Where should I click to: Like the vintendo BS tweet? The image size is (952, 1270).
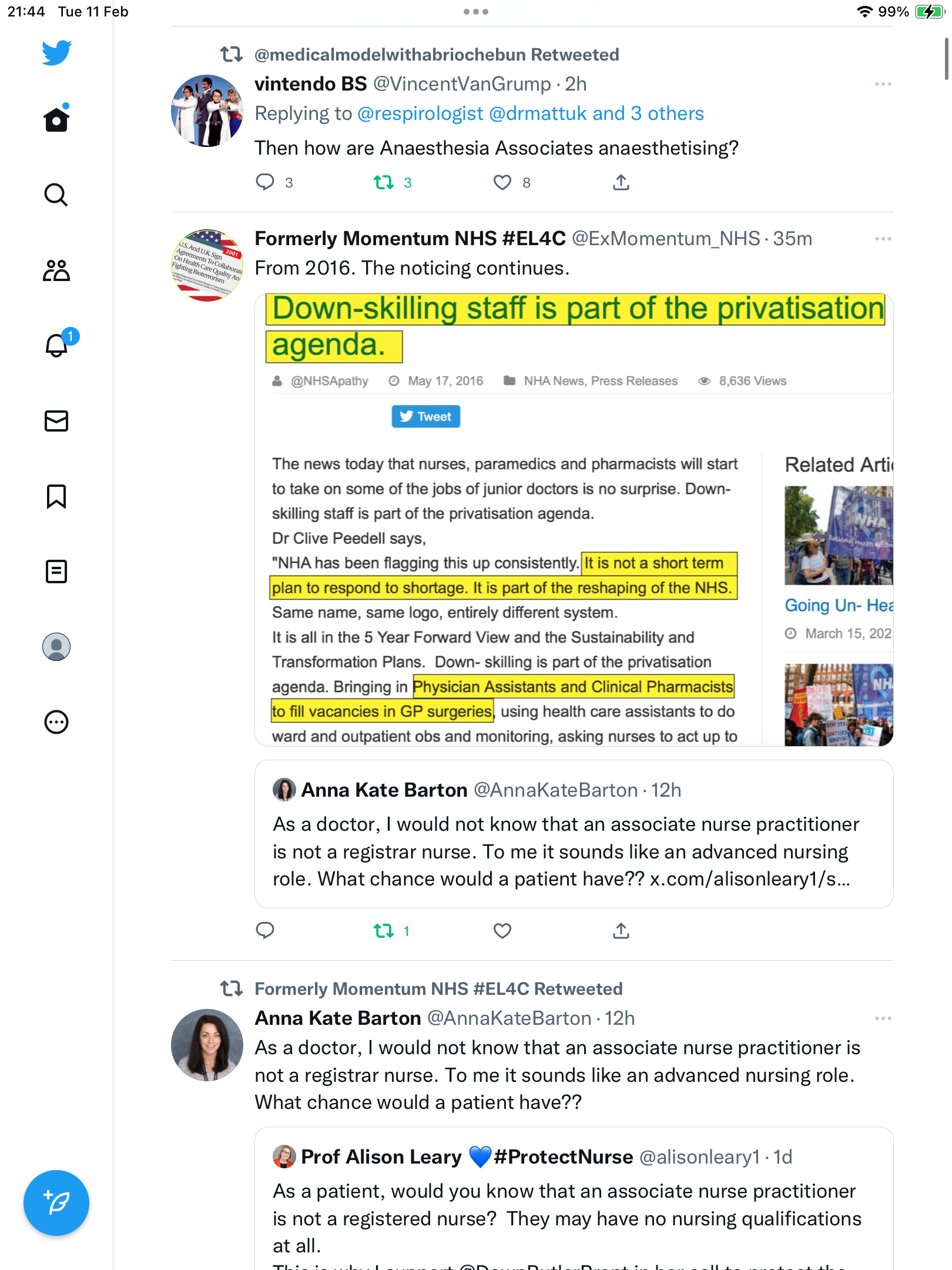[502, 183]
